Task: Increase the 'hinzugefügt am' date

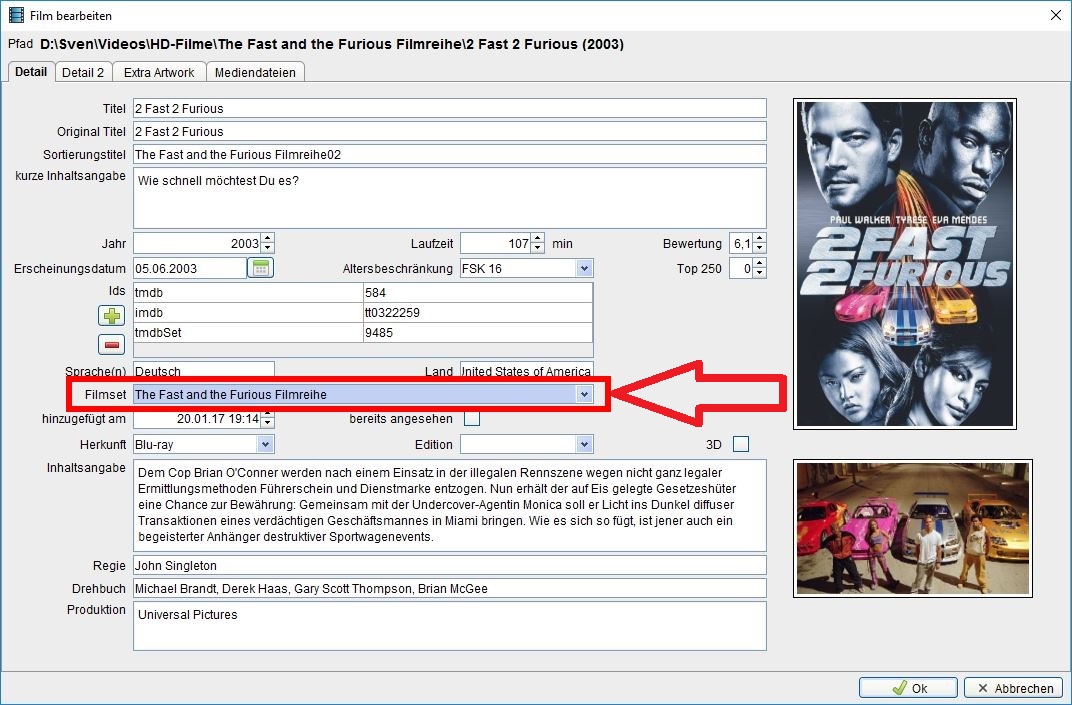Action: pos(268,414)
